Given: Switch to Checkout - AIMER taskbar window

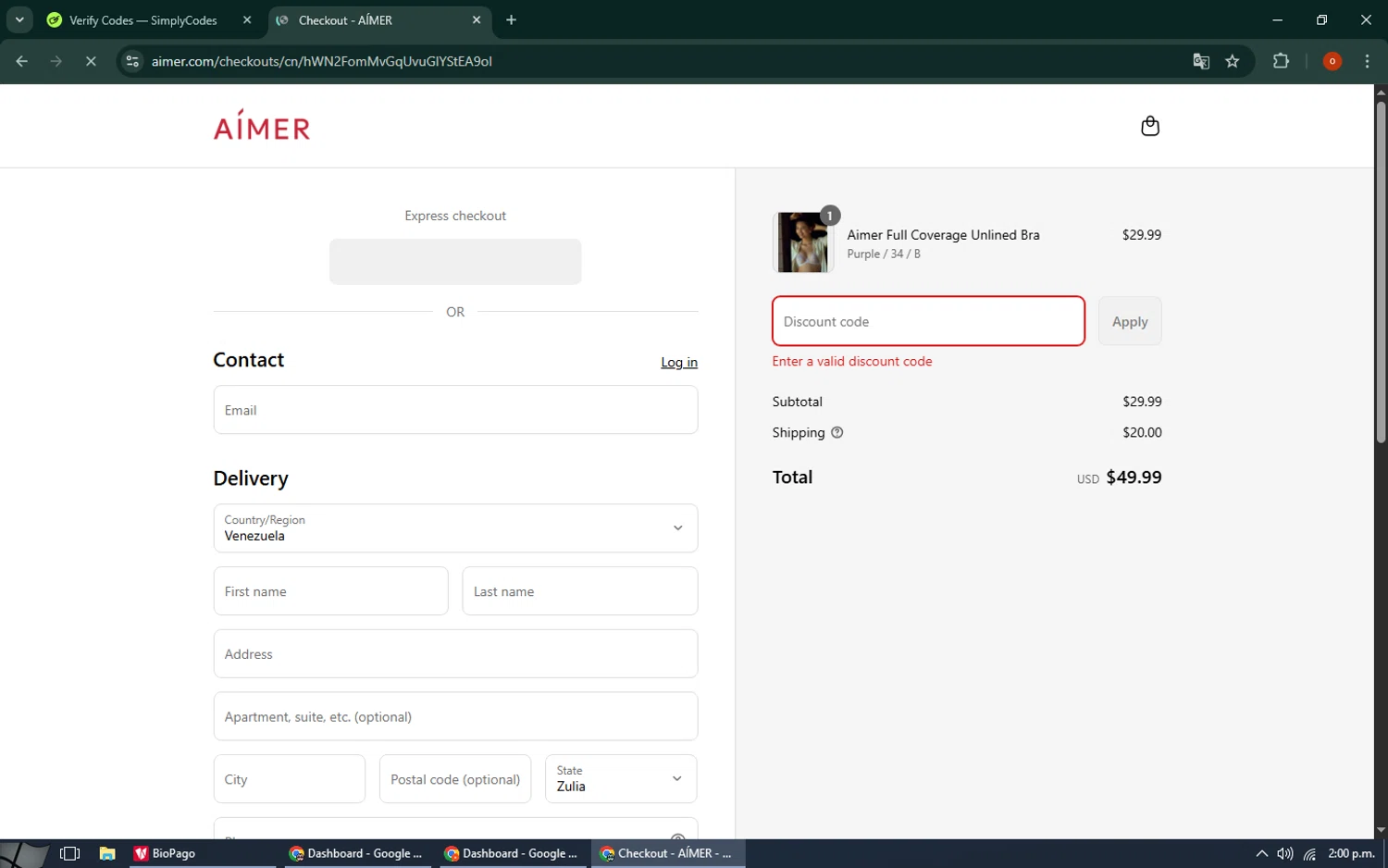Looking at the screenshot, I should pyautogui.click(x=666, y=853).
